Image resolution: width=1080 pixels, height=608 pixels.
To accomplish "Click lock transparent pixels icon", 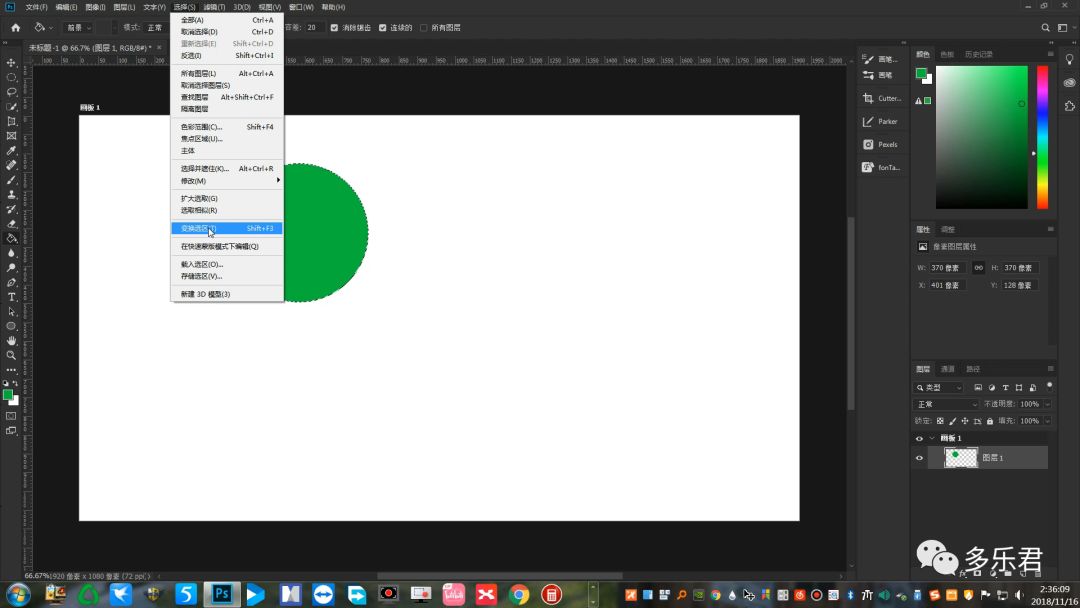I will (940, 421).
